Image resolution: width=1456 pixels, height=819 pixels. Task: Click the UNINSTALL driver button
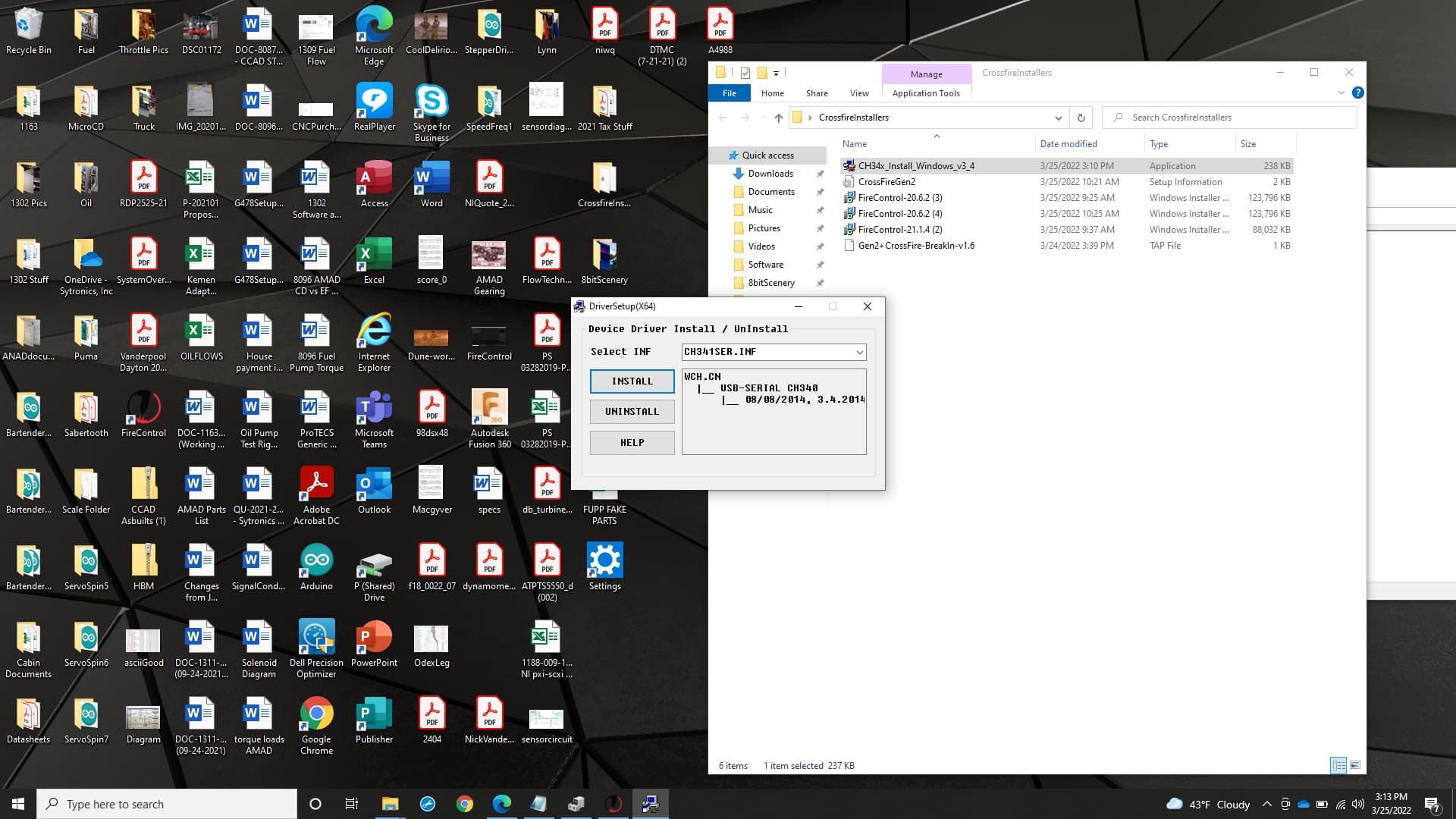(x=632, y=412)
